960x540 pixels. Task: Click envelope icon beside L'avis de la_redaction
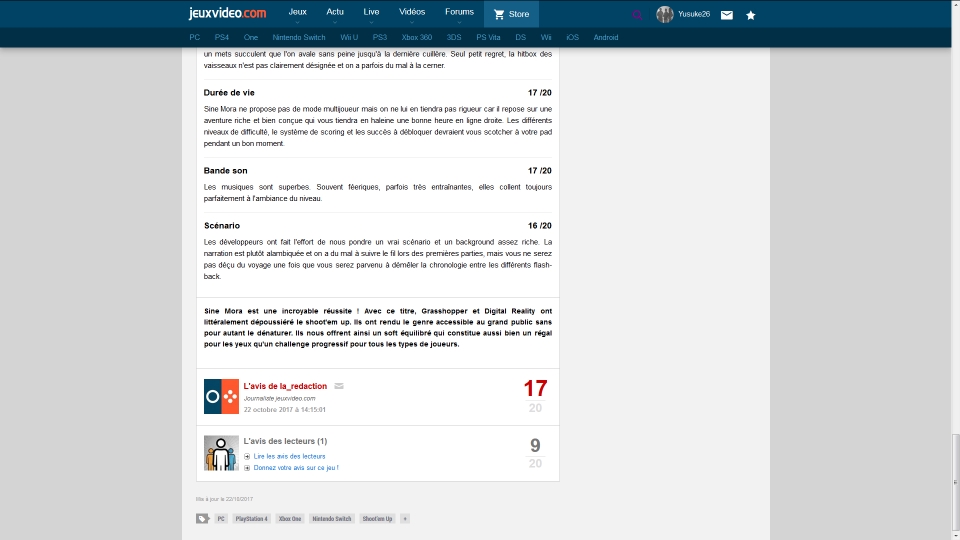coord(339,386)
